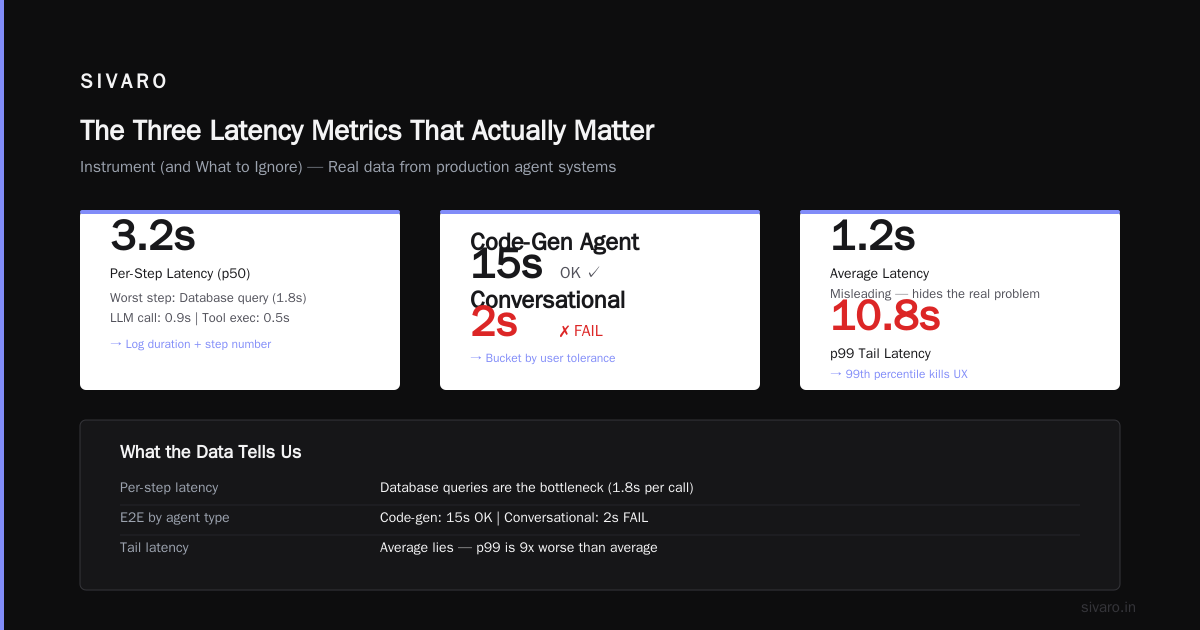Click 'Misleading — hides the real problem' note
Screen dimensions: 1200x630
(935, 294)
